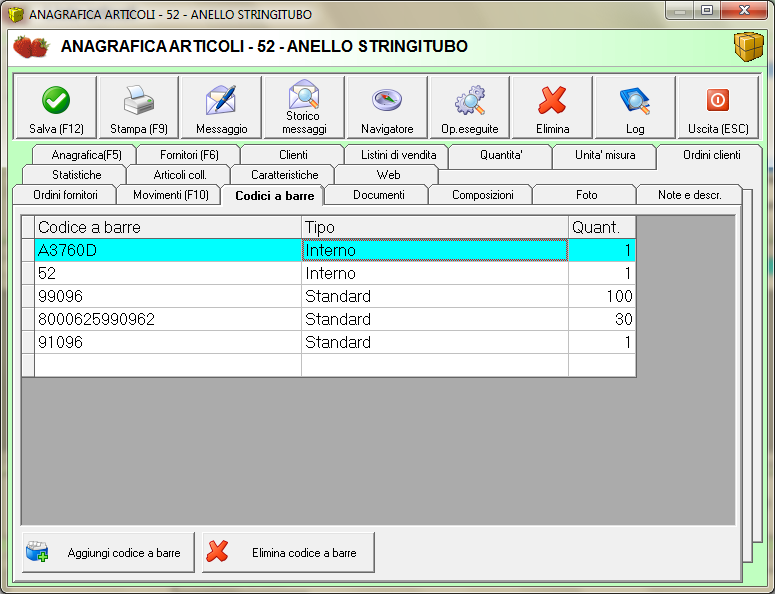
Task: Open the Documenti tab
Action: [378, 195]
